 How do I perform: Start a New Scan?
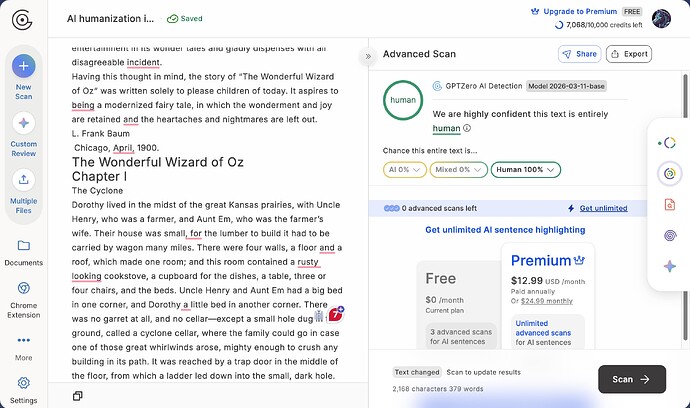point(24,76)
